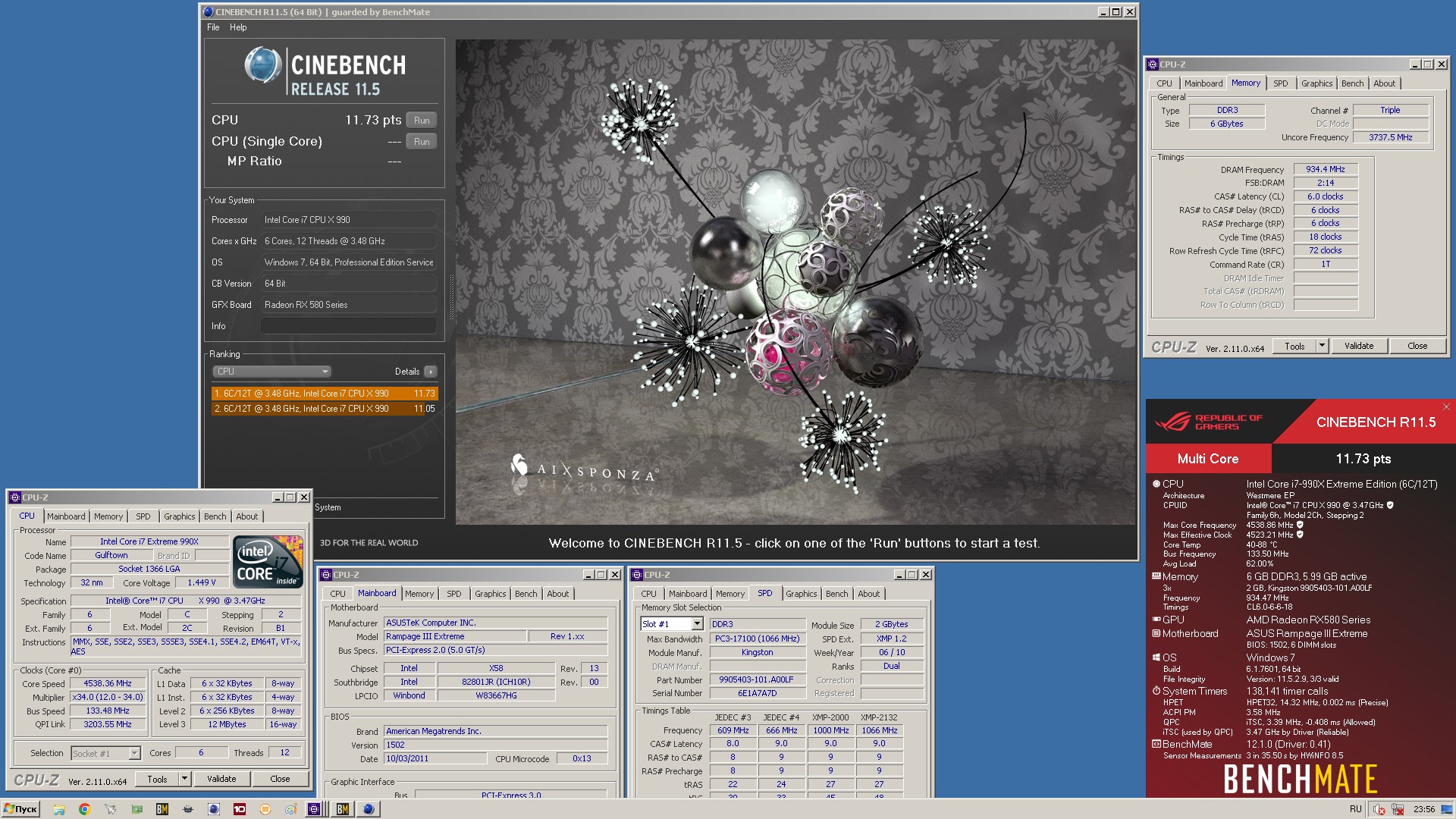Click Tools button in CPU-Z Memory window
The height and width of the screenshot is (819, 1456).
click(1294, 346)
